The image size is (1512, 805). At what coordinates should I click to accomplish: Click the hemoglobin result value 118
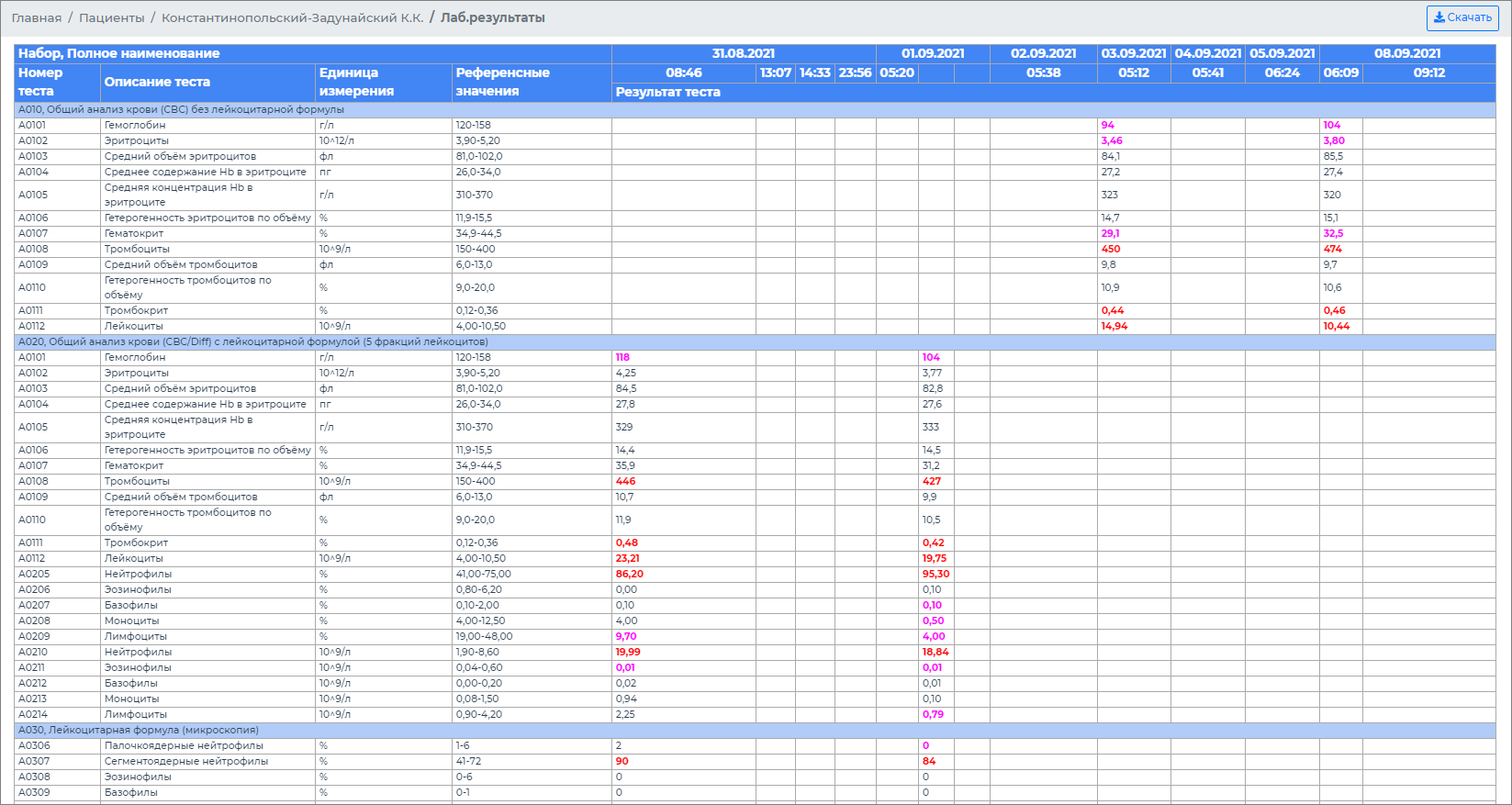[x=622, y=358]
